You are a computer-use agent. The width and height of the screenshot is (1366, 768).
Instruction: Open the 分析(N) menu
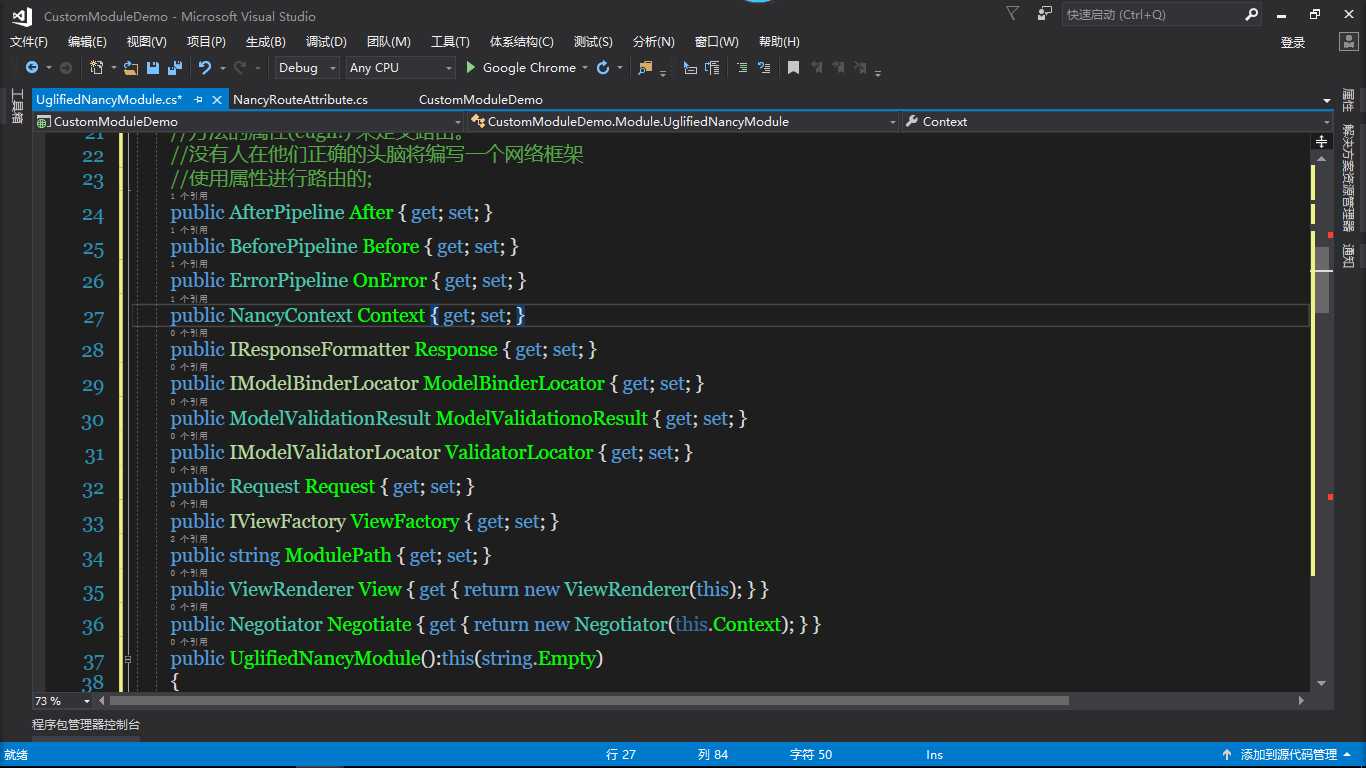(x=654, y=42)
